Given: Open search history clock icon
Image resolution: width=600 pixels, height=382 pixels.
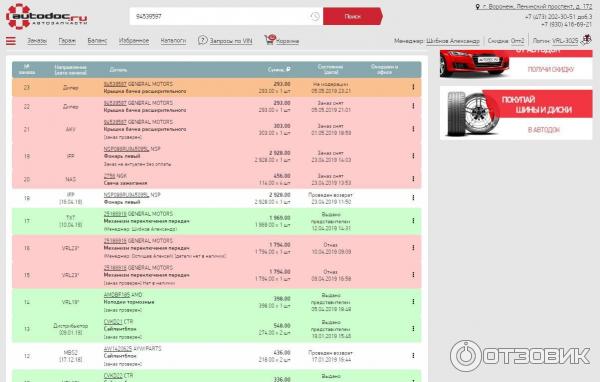Looking at the screenshot, I should point(315,16).
